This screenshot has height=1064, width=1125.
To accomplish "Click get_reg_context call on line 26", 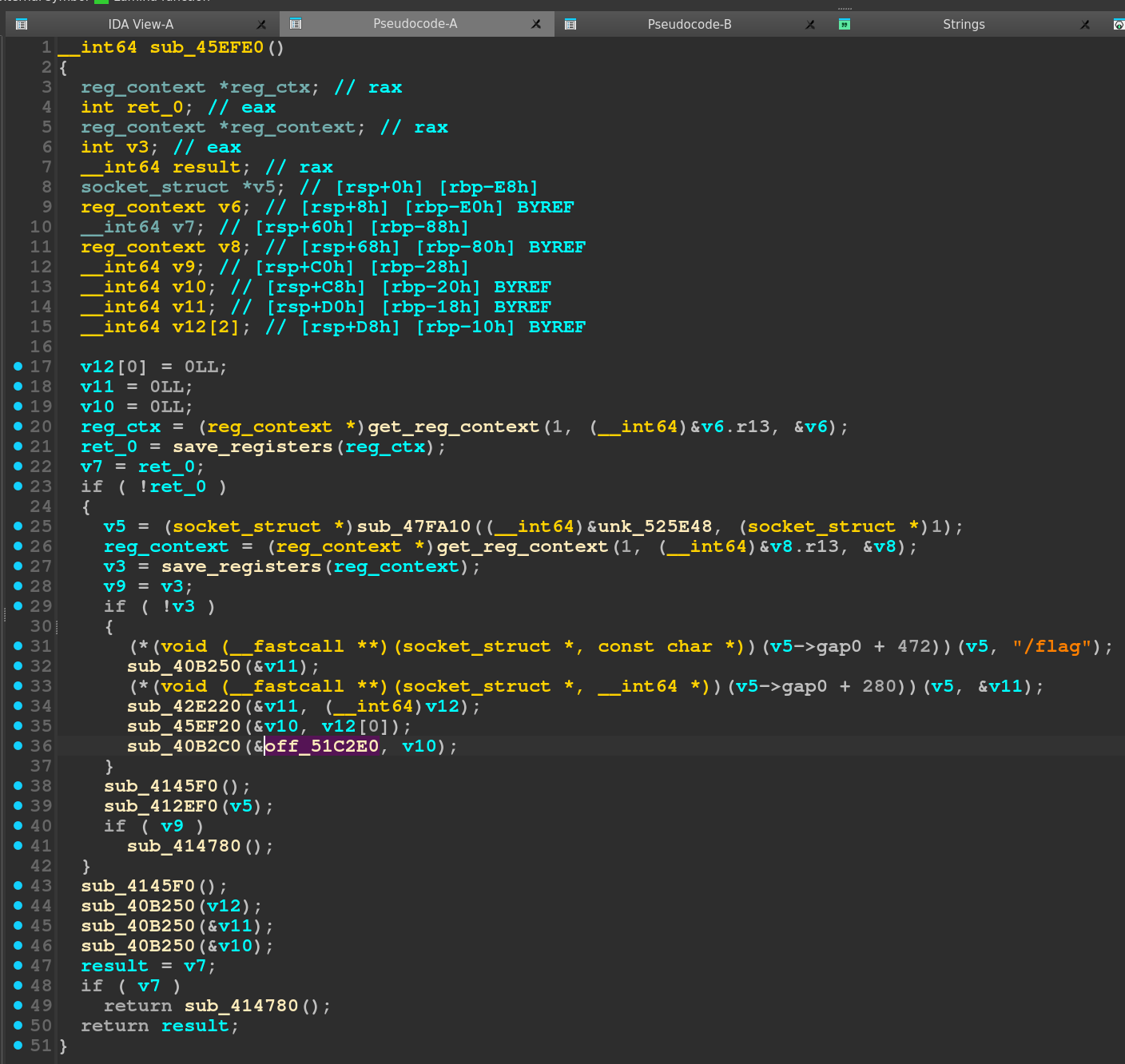I will tap(523, 546).
